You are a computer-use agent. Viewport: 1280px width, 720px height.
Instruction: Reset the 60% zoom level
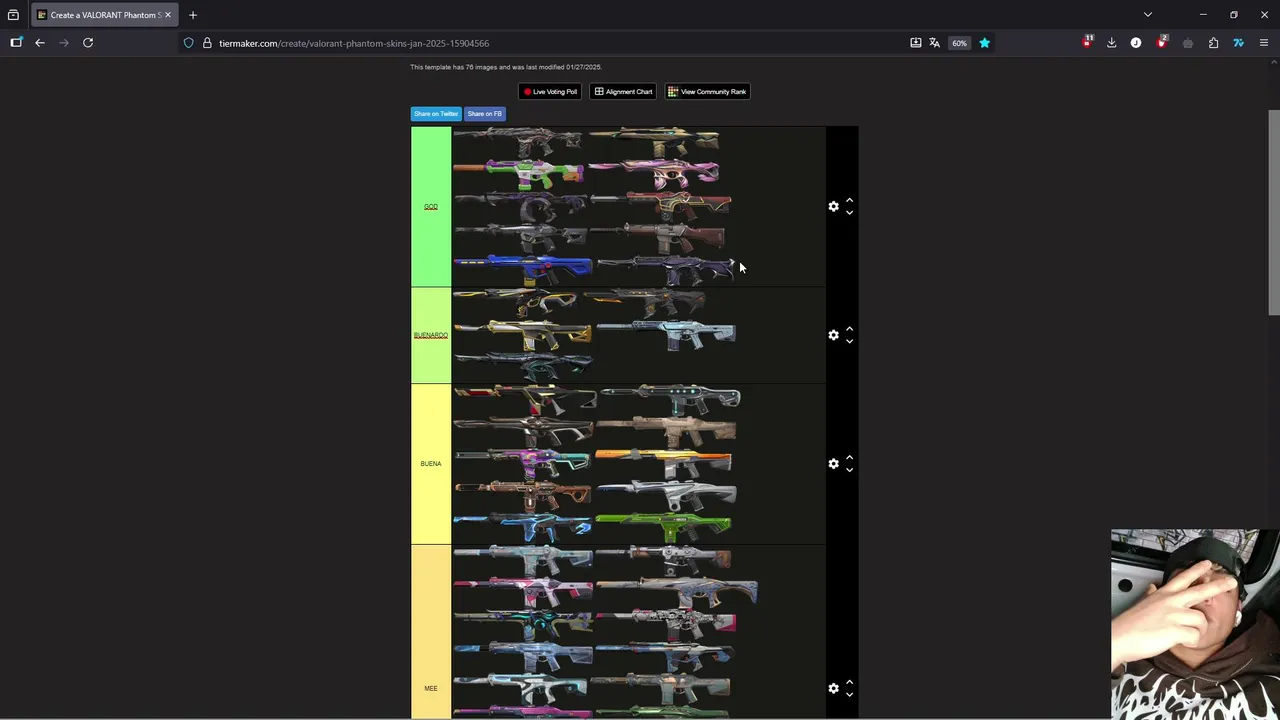click(959, 43)
